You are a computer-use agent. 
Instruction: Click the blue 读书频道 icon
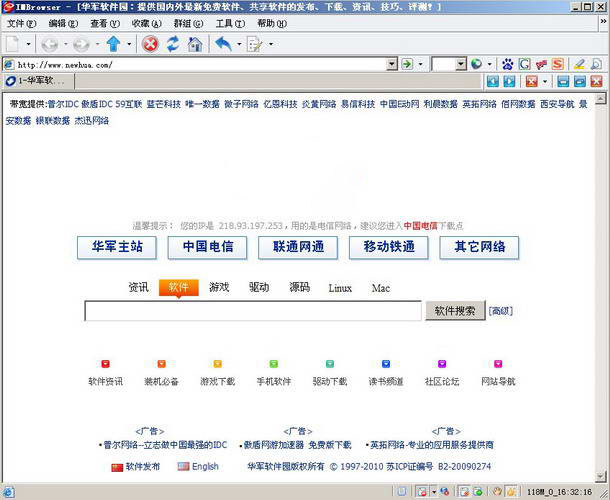pyautogui.click(x=386, y=364)
